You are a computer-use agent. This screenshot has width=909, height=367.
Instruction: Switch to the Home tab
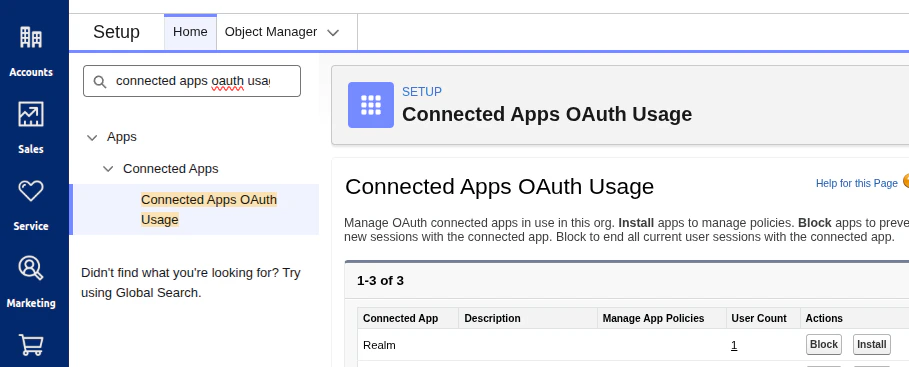click(x=190, y=32)
